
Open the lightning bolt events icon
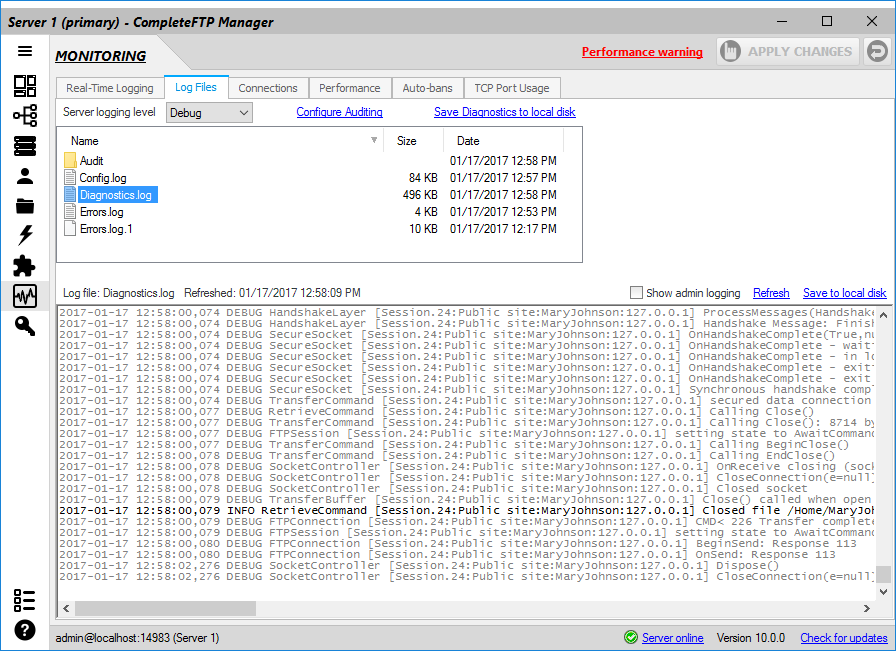pyautogui.click(x=25, y=235)
